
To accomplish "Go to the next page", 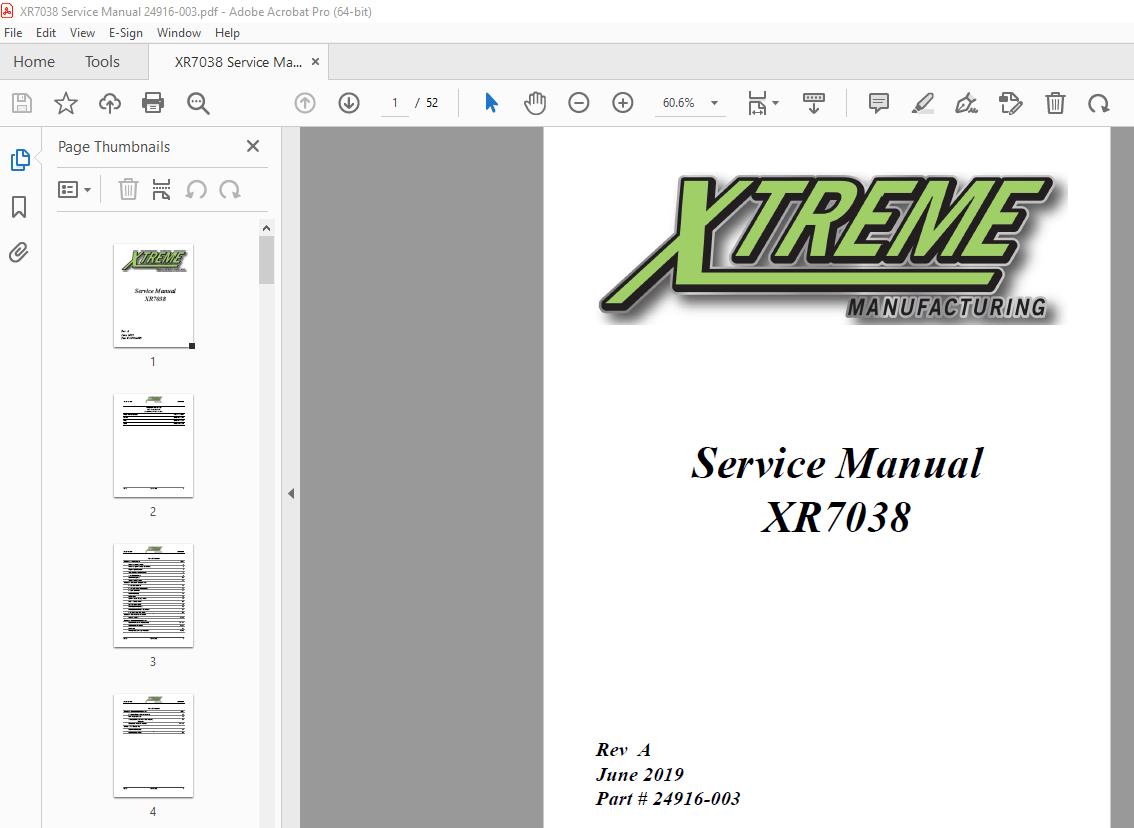I will [348, 103].
